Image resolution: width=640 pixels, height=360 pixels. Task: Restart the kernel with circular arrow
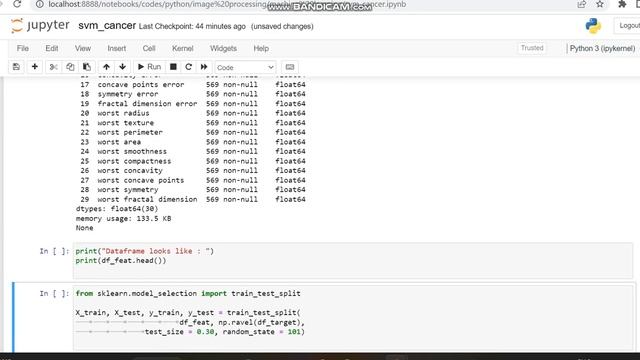[x=188, y=67]
